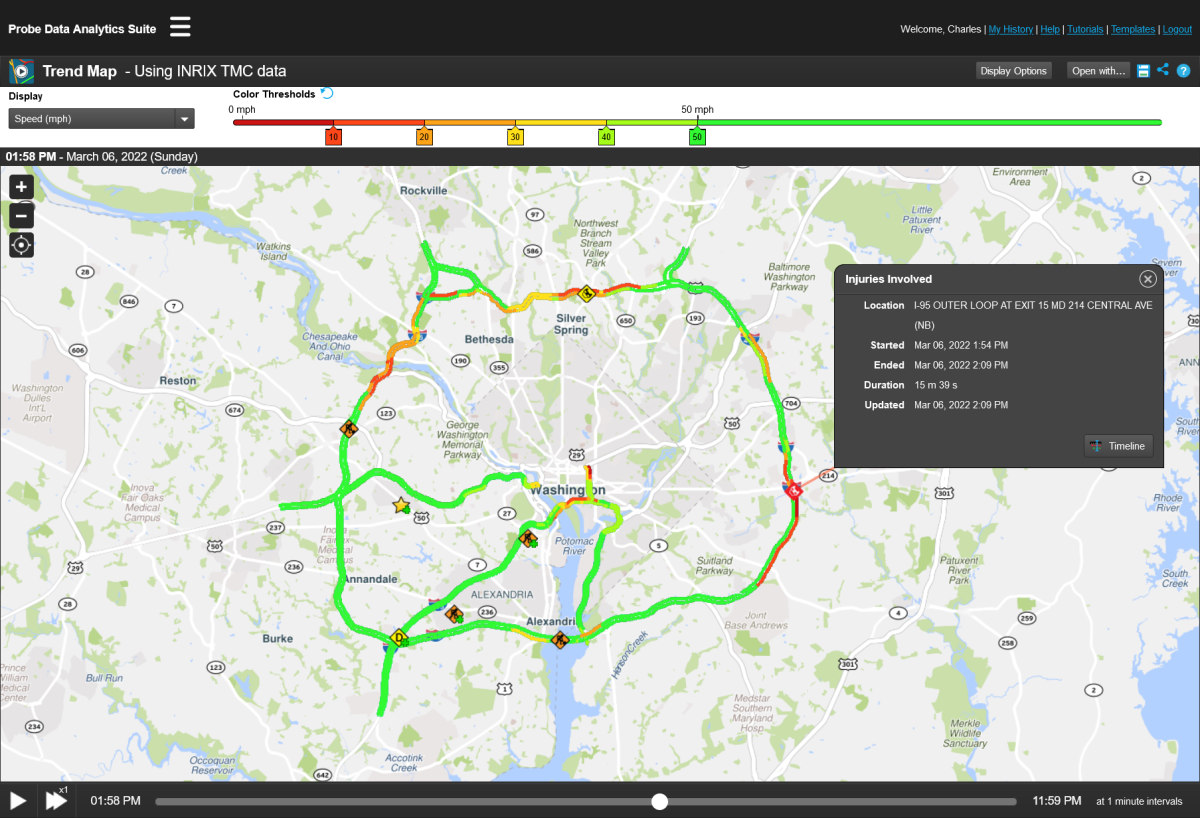Click the playback timeline slider handle
Viewport: 1200px width, 818px height.
659,800
